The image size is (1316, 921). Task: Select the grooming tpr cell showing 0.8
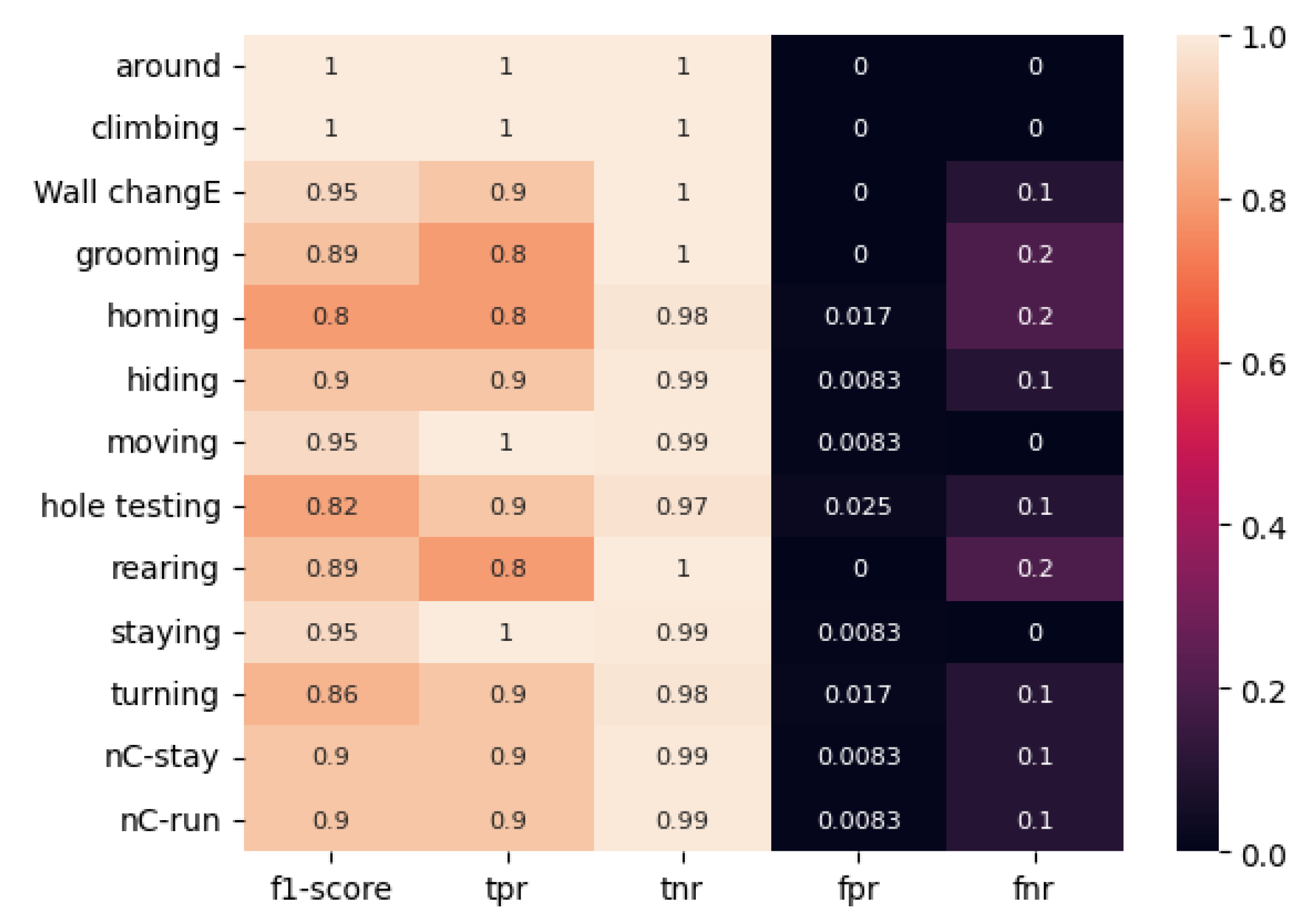point(506,254)
